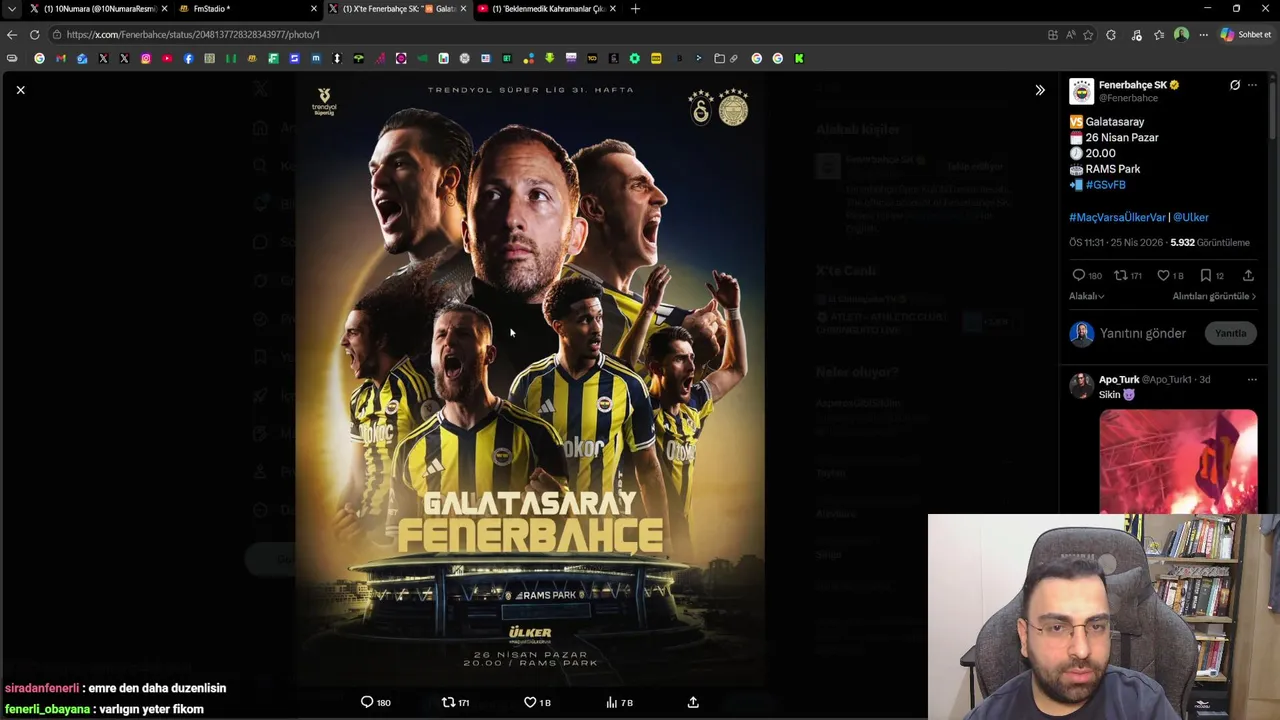The width and height of the screenshot is (1280, 720).
Task: Click the reply icon below the photo
Action: pos(367,702)
